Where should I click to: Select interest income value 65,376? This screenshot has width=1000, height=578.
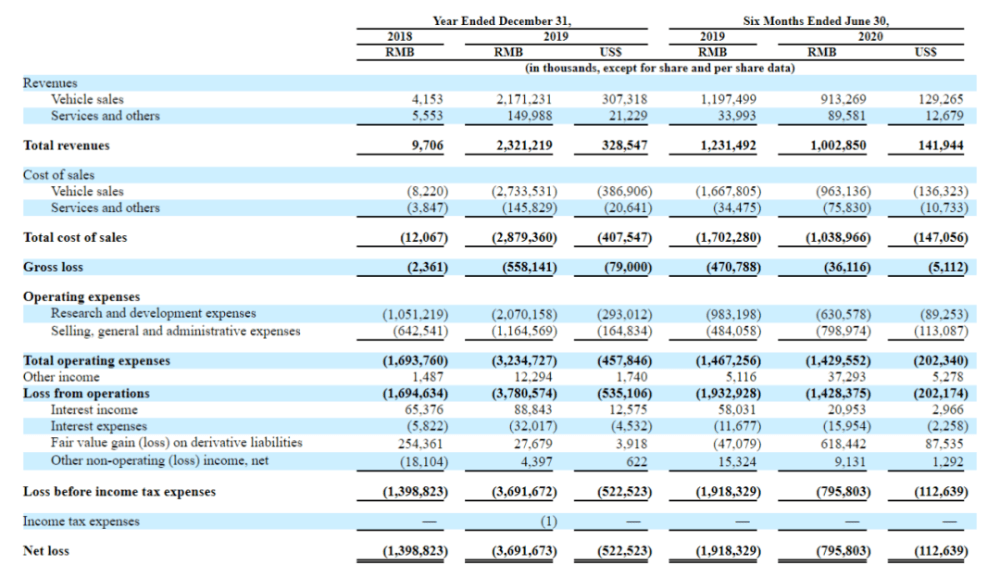424,410
